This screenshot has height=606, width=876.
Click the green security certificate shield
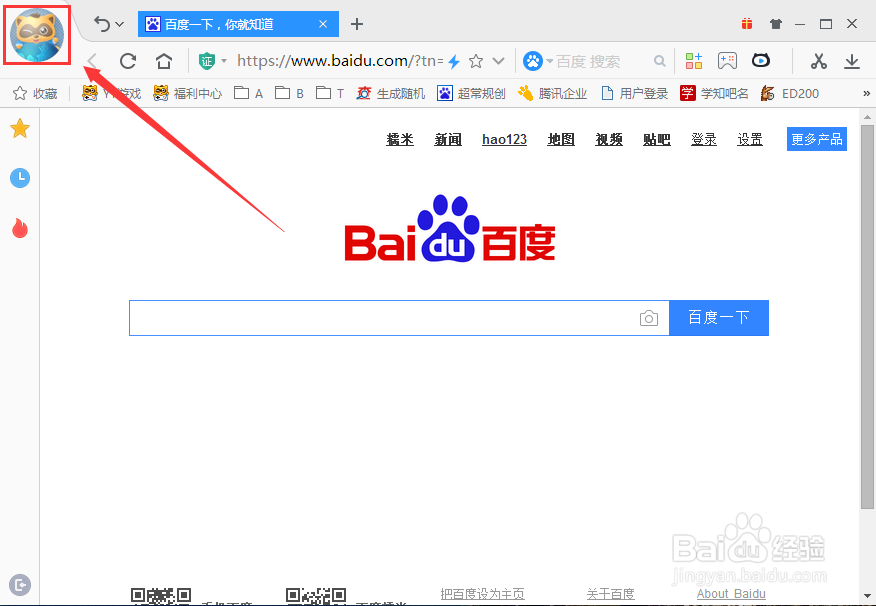coord(207,61)
